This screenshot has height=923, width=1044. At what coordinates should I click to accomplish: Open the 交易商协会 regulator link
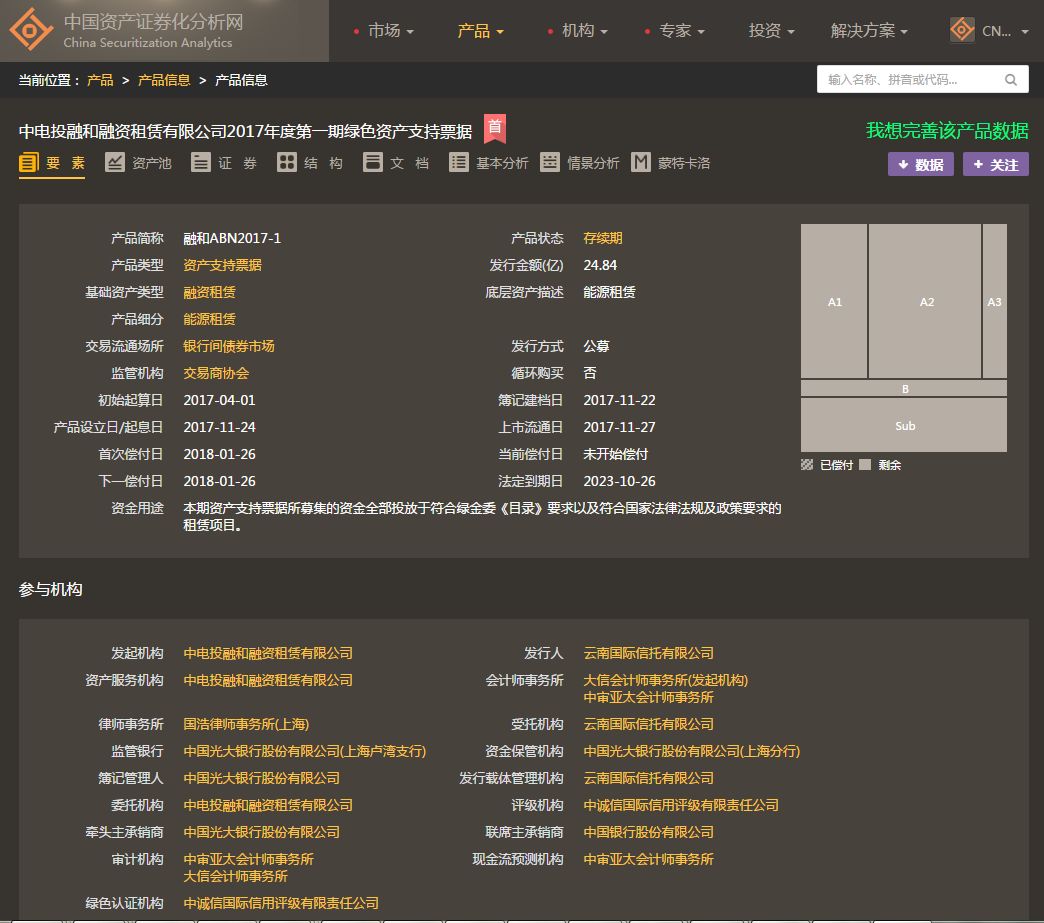216,373
